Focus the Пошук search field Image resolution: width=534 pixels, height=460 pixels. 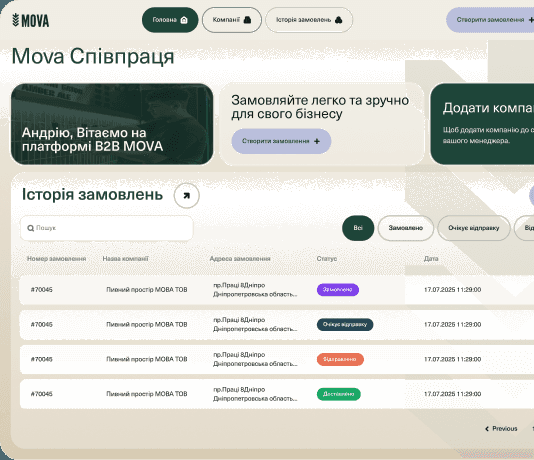click(107, 228)
